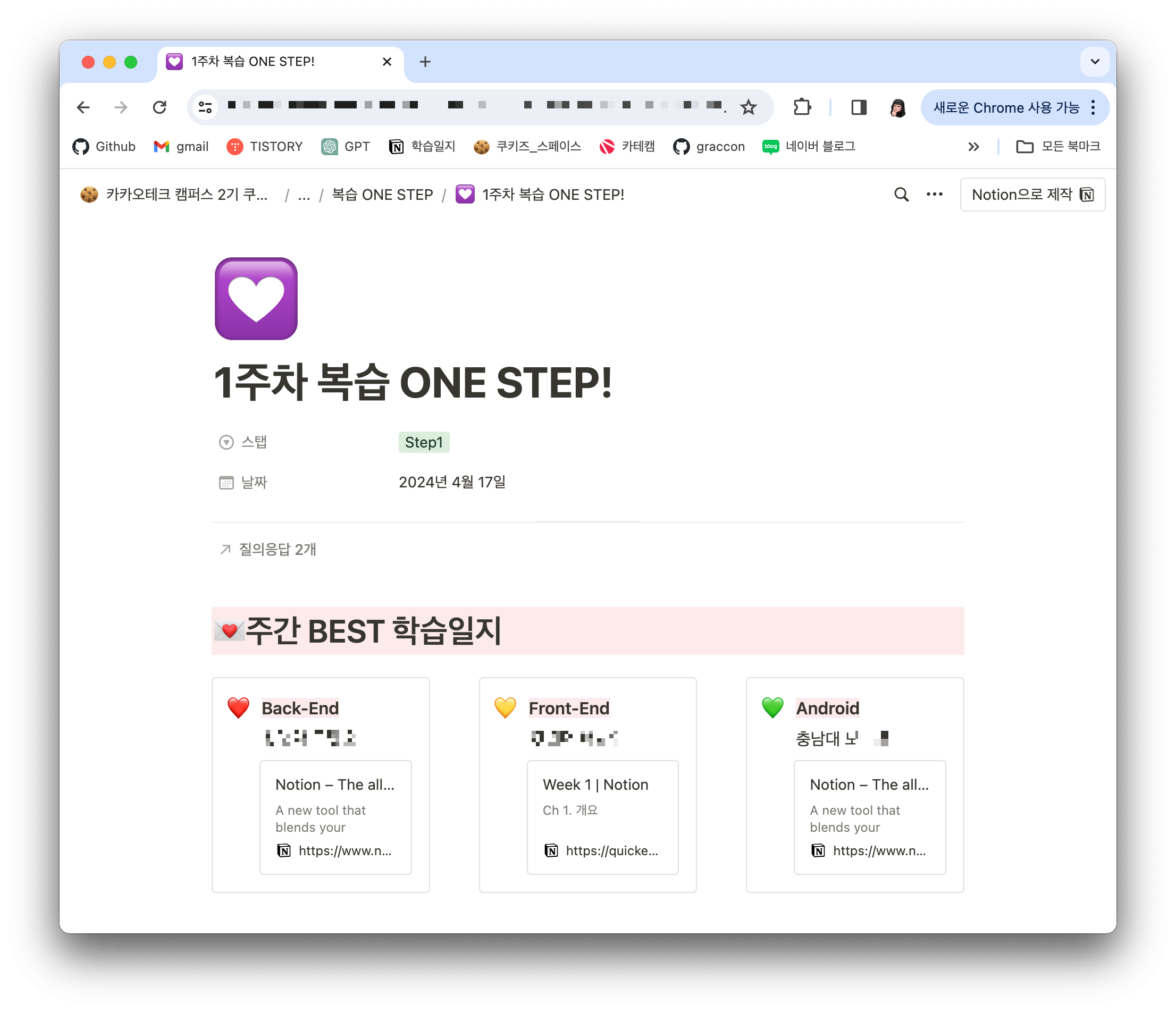Click the red heart Back-End icon

(x=238, y=708)
